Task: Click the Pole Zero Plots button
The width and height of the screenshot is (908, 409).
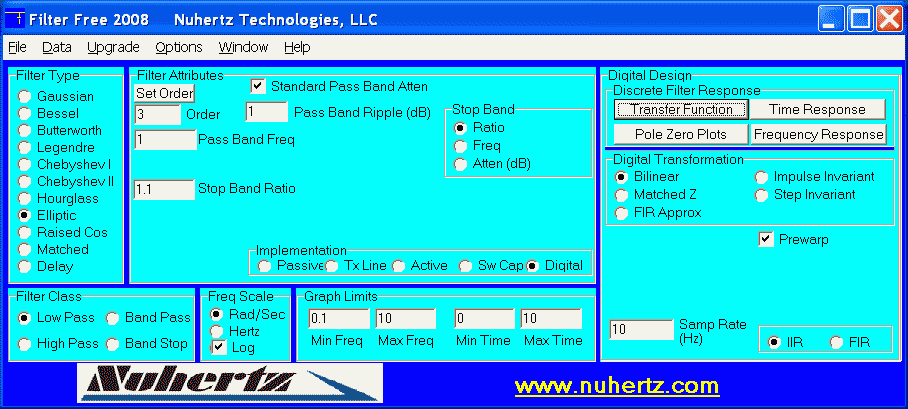Action: pos(681,134)
